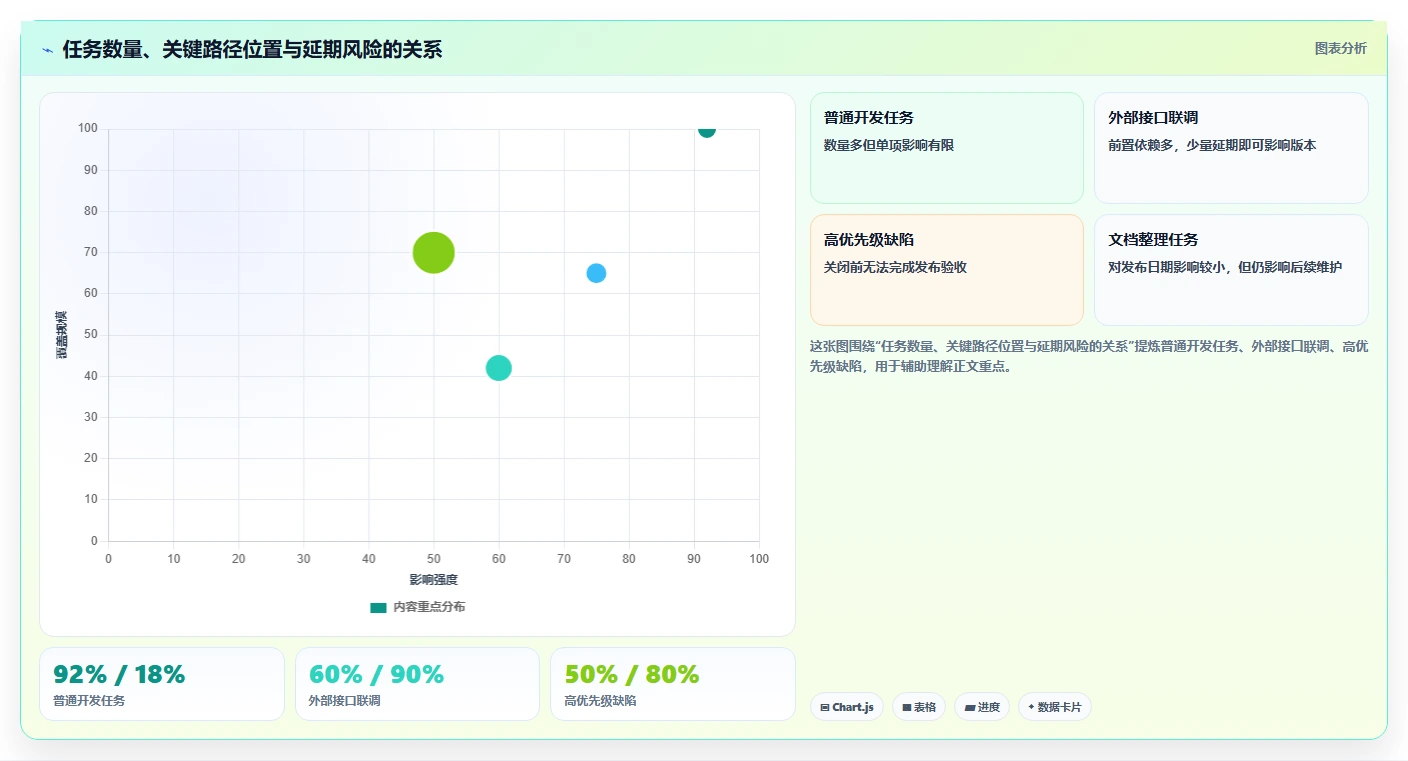
Task: Open the 普通开发任务 card
Action: pyautogui.click(x=947, y=148)
